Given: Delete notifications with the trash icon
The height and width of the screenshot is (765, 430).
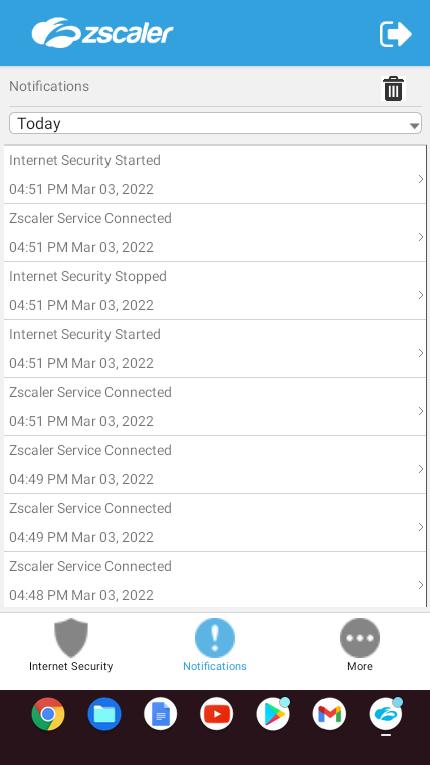Looking at the screenshot, I should [x=393, y=89].
